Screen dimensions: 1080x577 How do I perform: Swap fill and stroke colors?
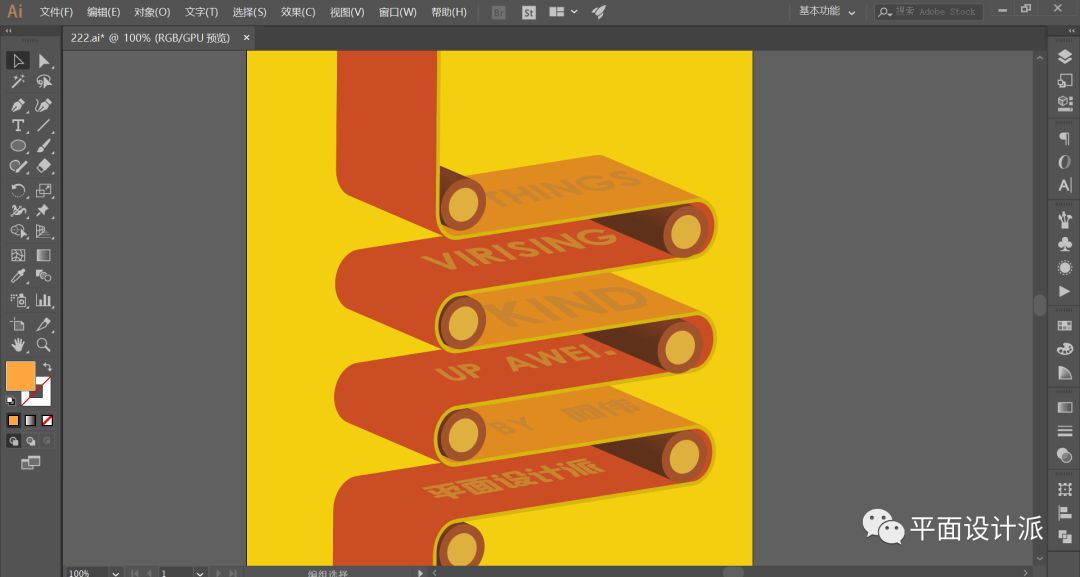pos(47,368)
